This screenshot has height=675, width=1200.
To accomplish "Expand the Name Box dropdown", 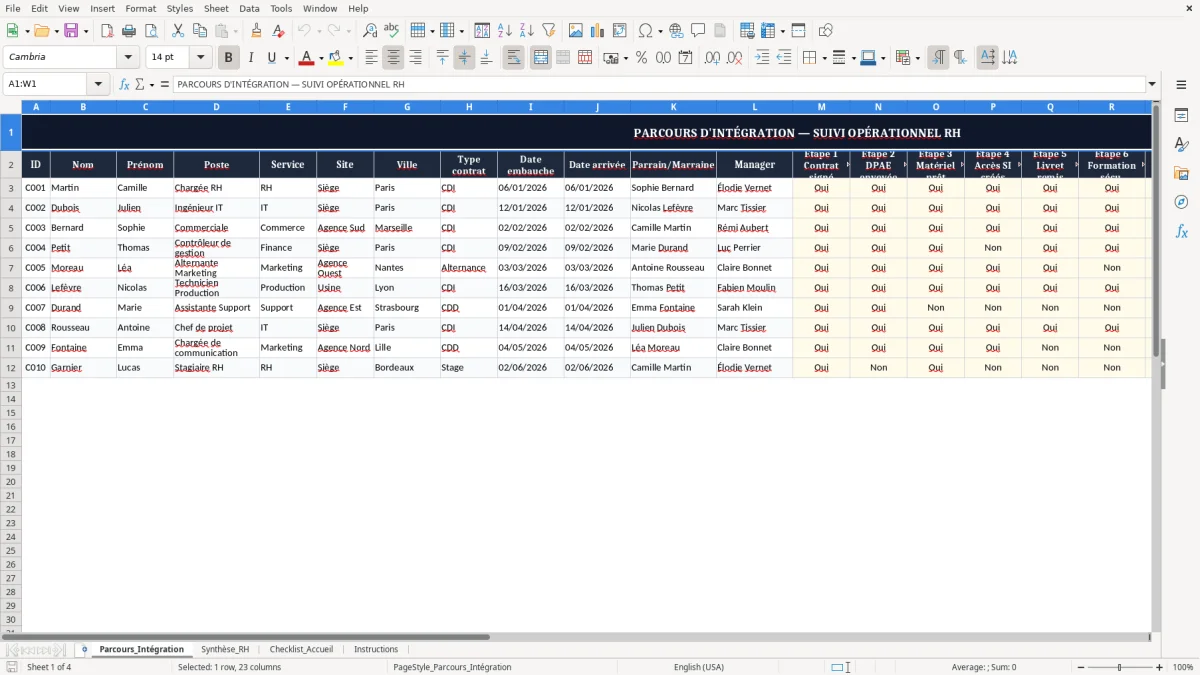I will [98, 84].
